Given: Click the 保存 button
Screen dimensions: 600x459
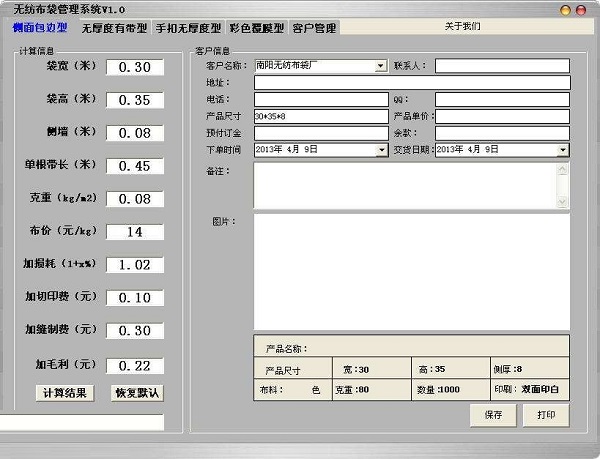Looking at the screenshot, I should 493,415.
